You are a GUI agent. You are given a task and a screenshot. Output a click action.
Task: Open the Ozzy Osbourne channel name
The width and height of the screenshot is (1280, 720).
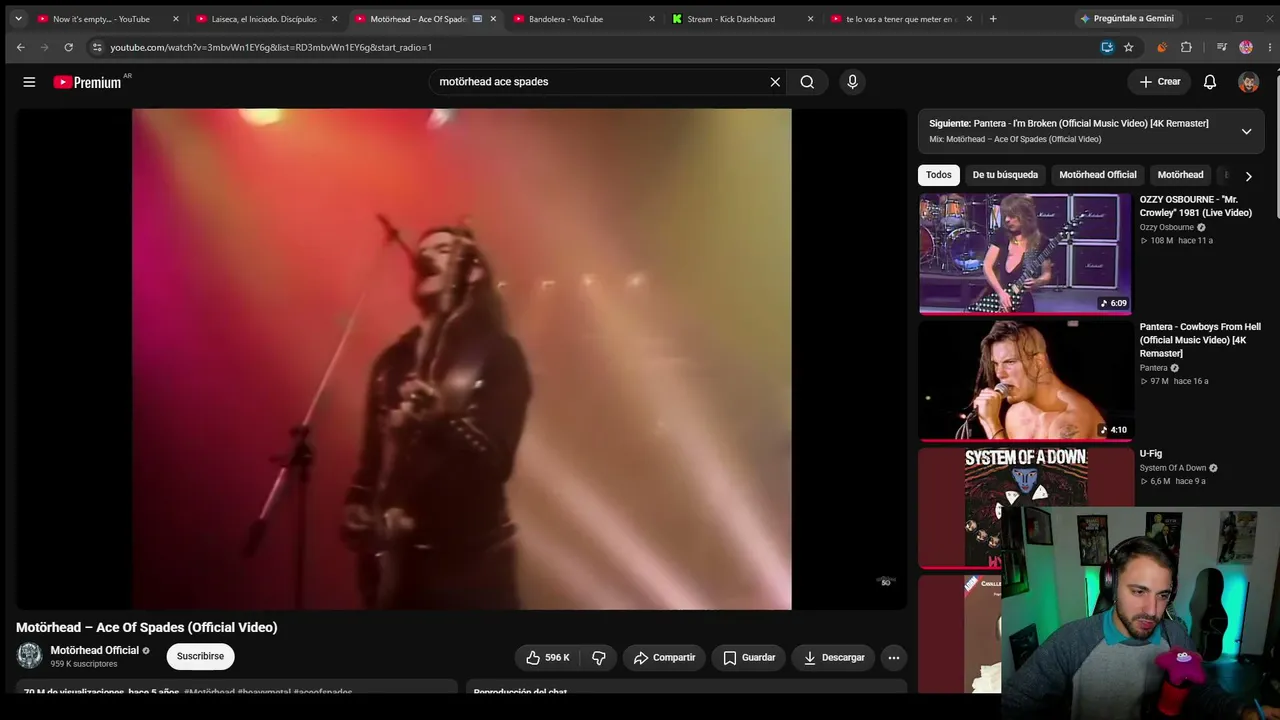(1168, 227)
